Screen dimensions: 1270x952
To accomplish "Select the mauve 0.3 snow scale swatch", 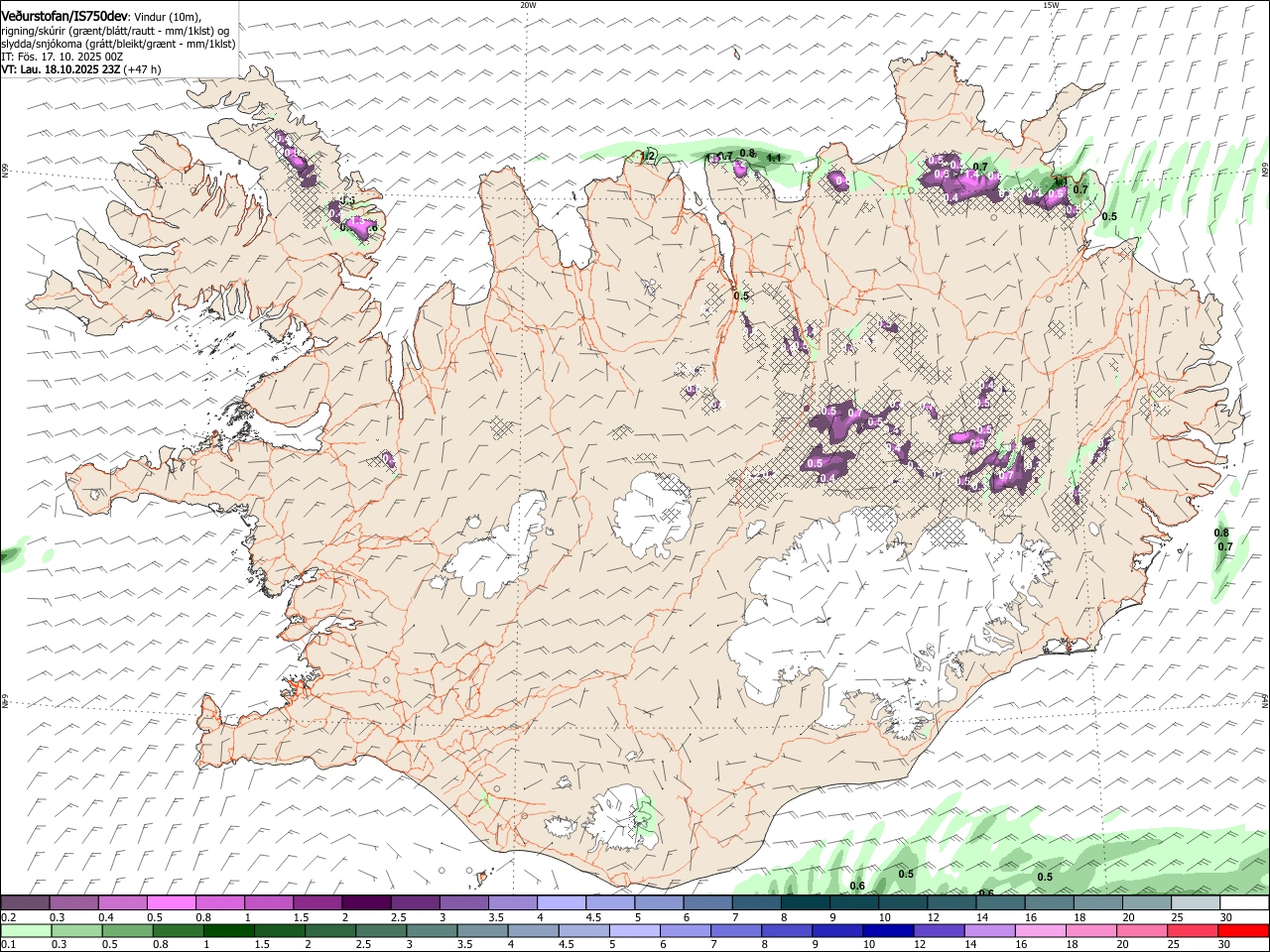I will [73, 903].
